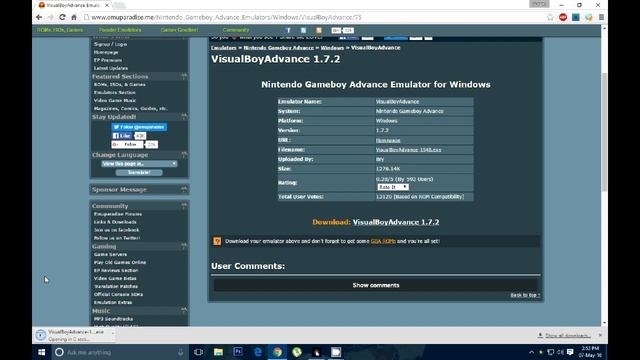Open Task View on the taskbar
The height and width of the screenshot is (360, 640).
(x=198, y=352)
